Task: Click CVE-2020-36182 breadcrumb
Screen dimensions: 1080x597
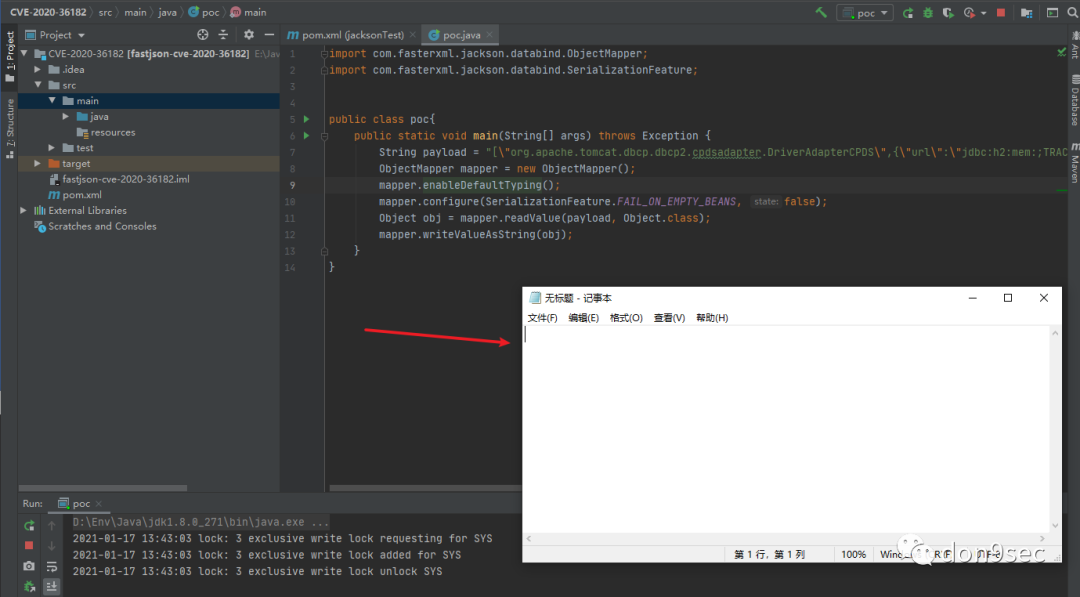Action: tap(48, 12)
